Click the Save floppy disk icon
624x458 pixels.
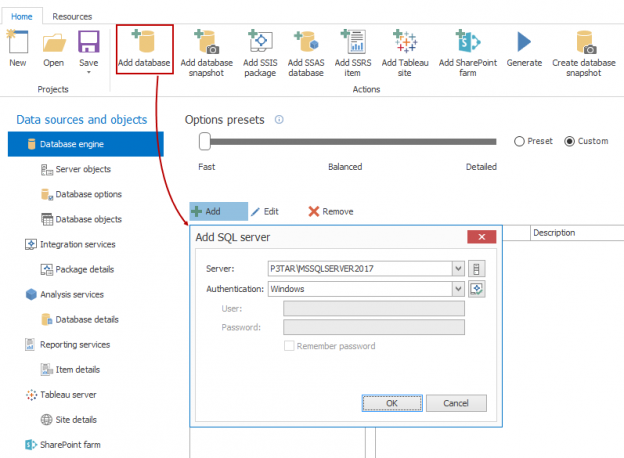click(88, 41)
